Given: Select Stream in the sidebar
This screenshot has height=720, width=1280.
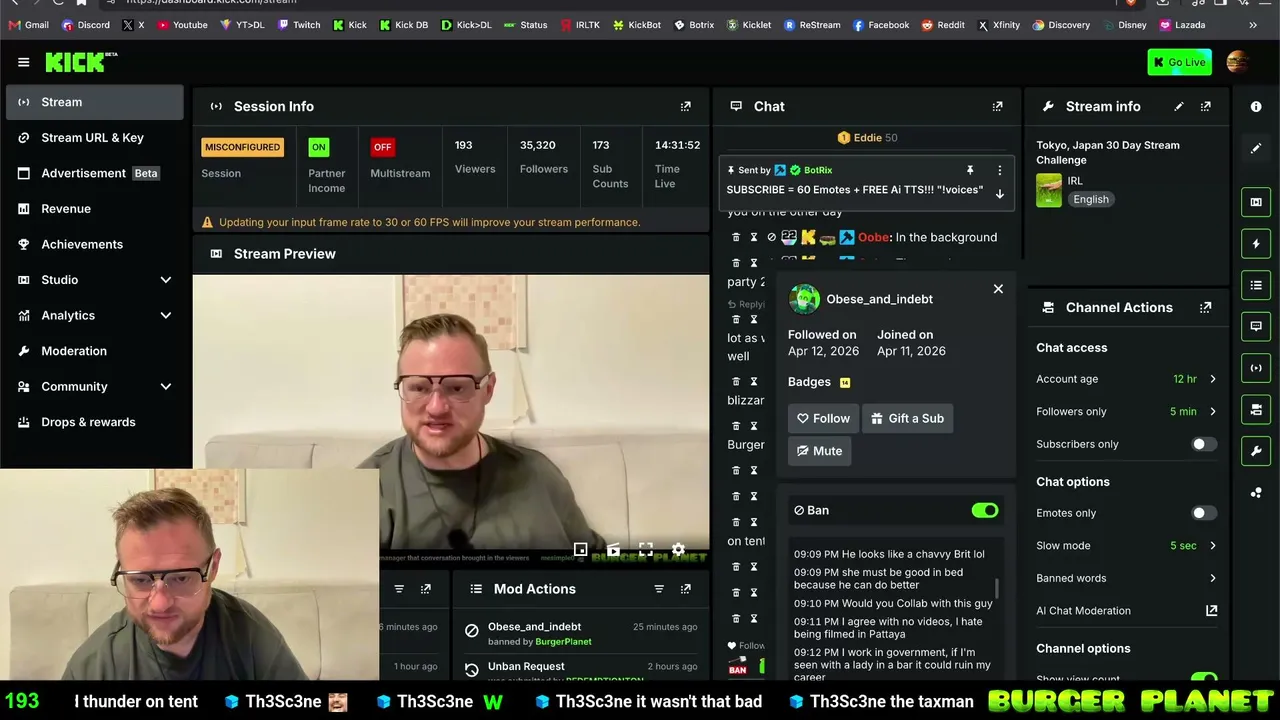Looking at the screenshot, I should point(95,102).
